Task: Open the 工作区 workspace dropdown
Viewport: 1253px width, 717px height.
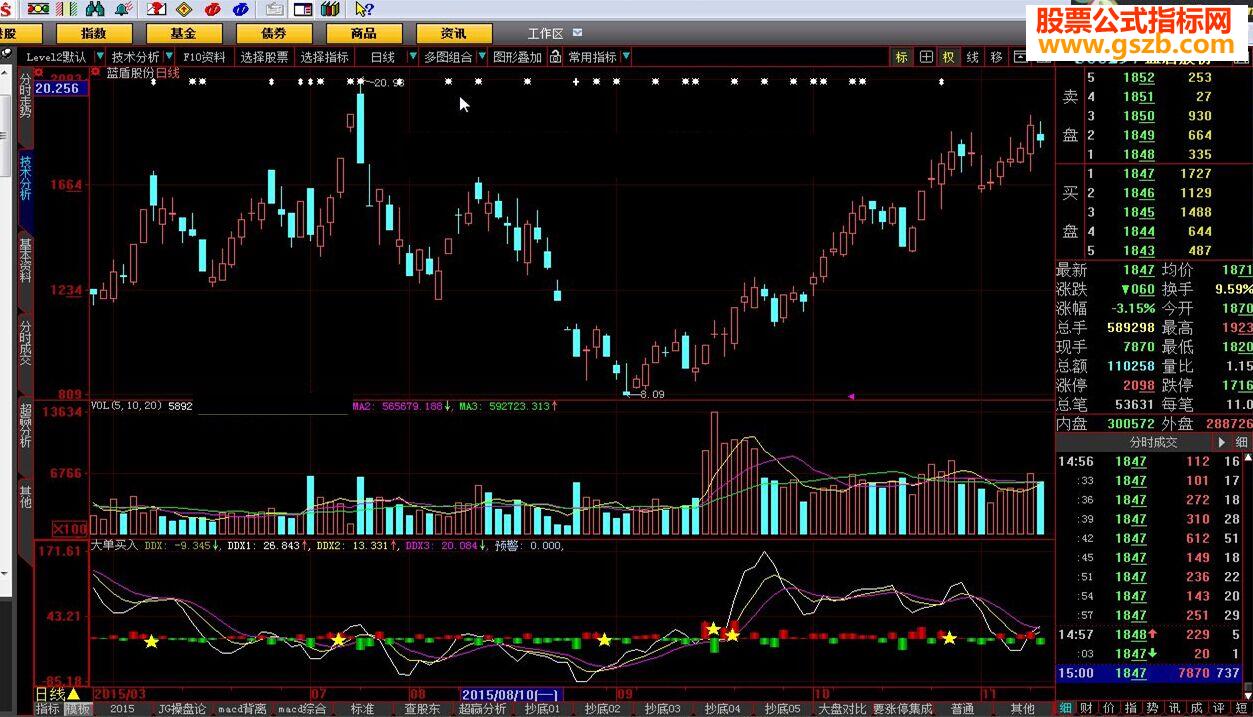Action: 547,33
